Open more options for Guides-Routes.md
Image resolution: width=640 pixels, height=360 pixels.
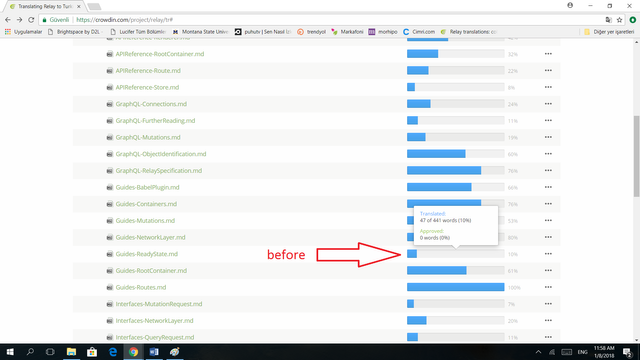[x=548, y=287]
